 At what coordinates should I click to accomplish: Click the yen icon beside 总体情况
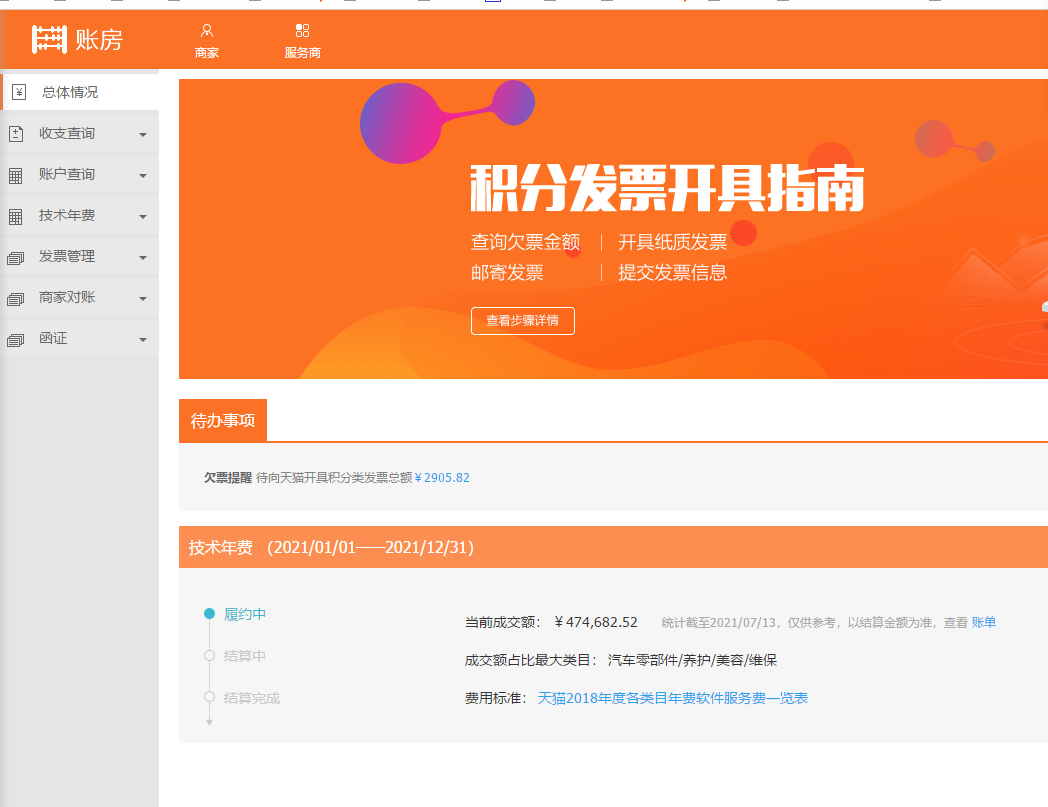(x=19, y=92)
